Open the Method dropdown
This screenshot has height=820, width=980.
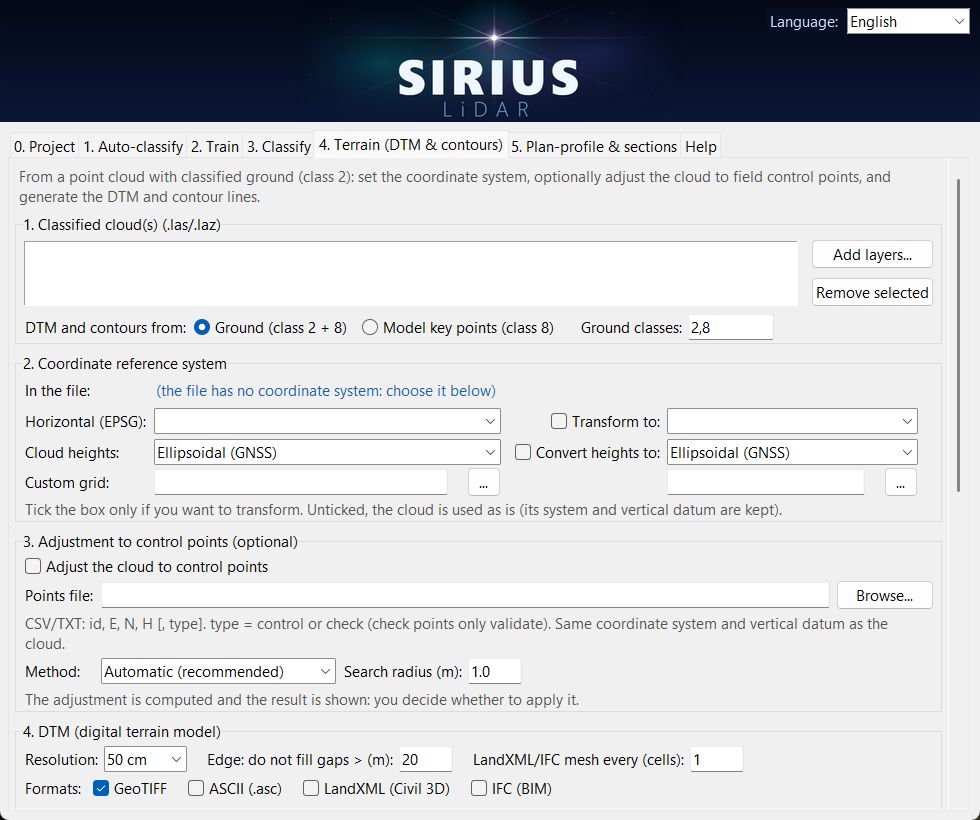(x=218, y=671)
